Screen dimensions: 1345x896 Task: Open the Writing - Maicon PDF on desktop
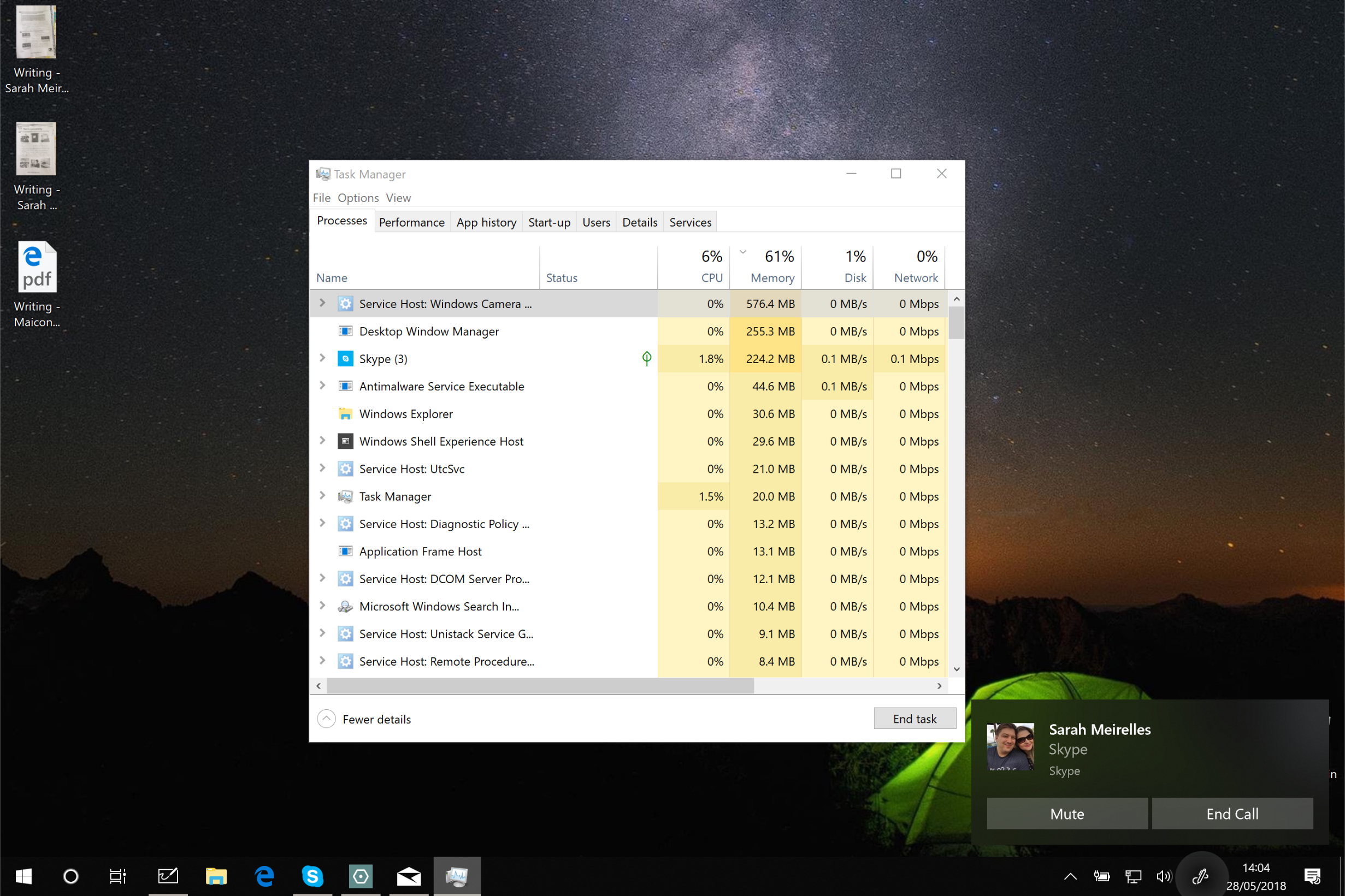pos(37,266)
